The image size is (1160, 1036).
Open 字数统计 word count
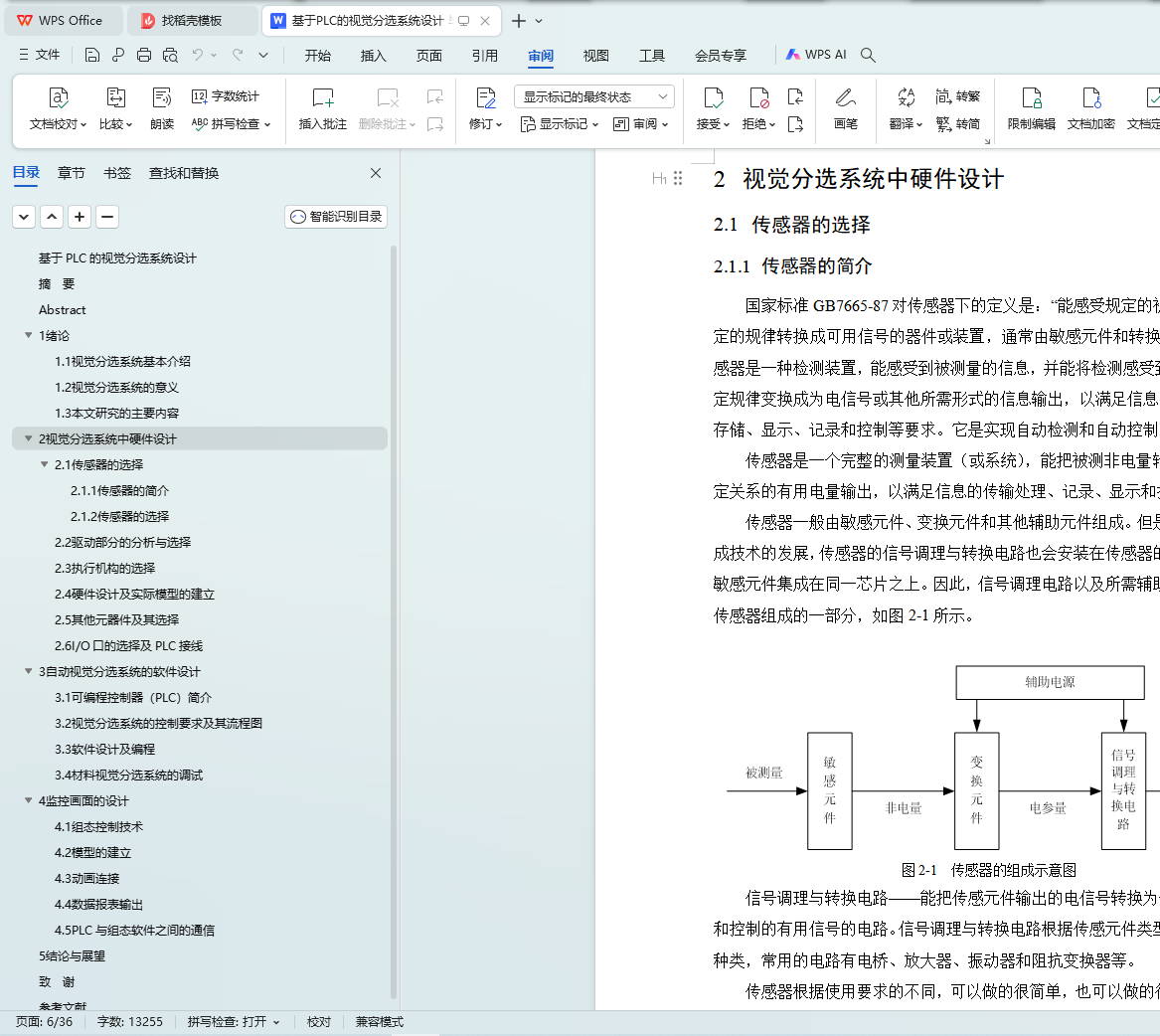(225, 96)
